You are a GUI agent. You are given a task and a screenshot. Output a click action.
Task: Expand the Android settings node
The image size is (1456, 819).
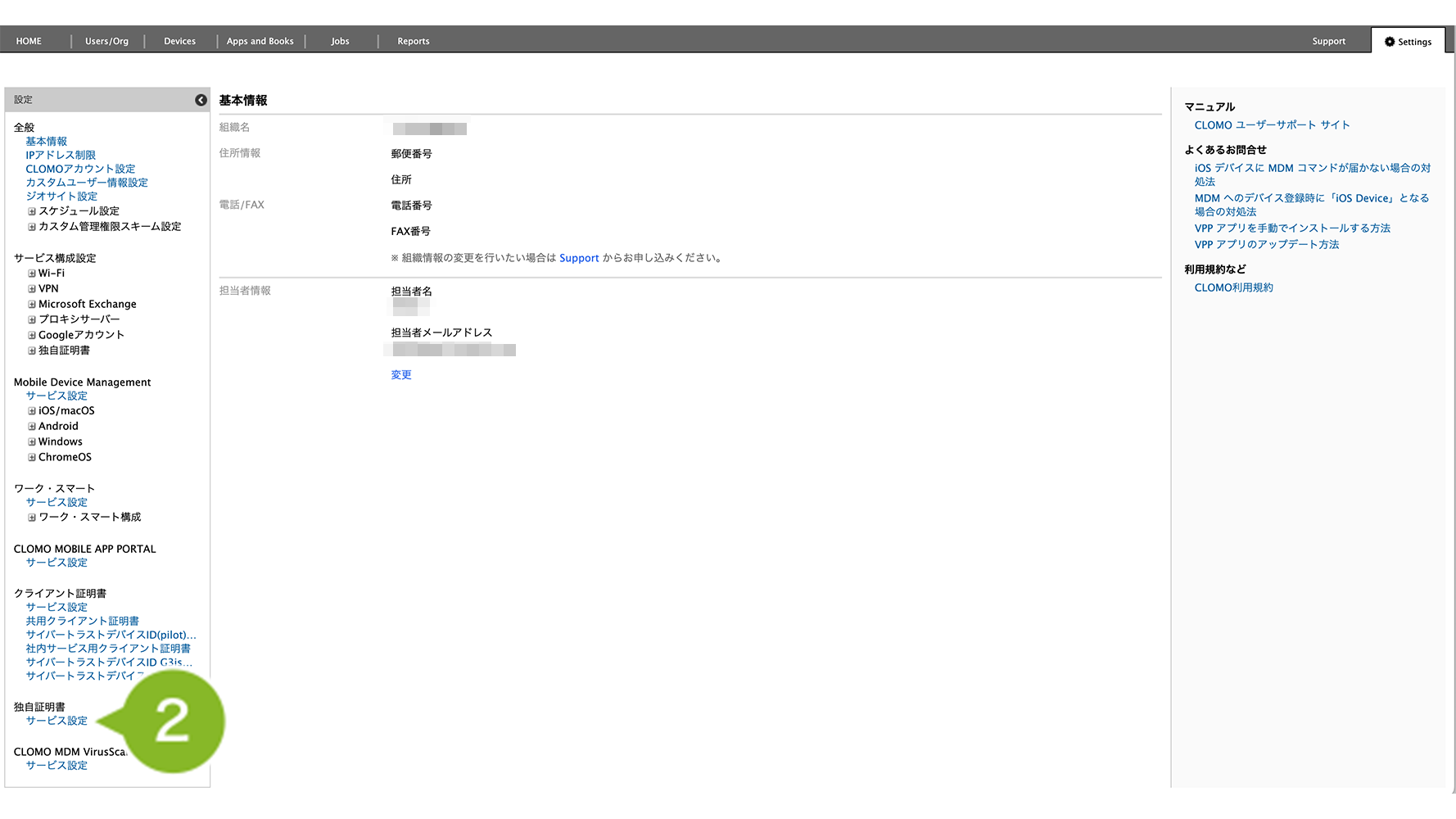tap(32, 427)
